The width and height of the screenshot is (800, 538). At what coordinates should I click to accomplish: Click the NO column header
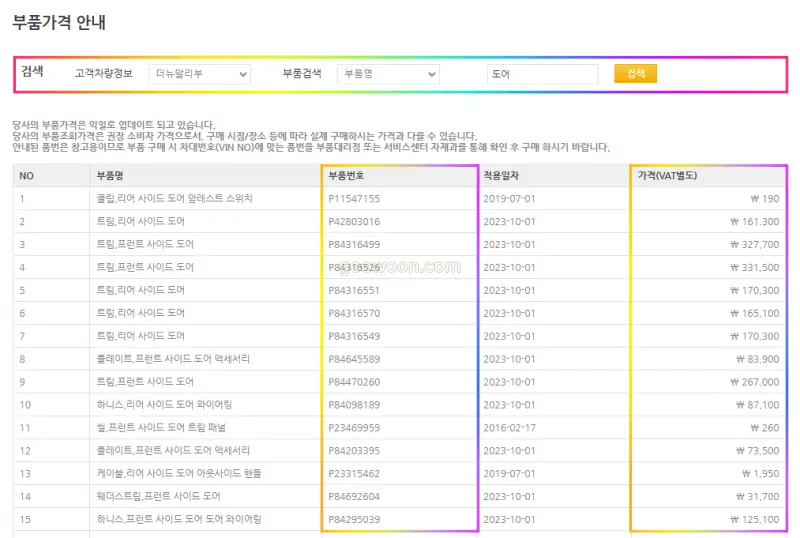pyautogui.click(x=27, y=176)
